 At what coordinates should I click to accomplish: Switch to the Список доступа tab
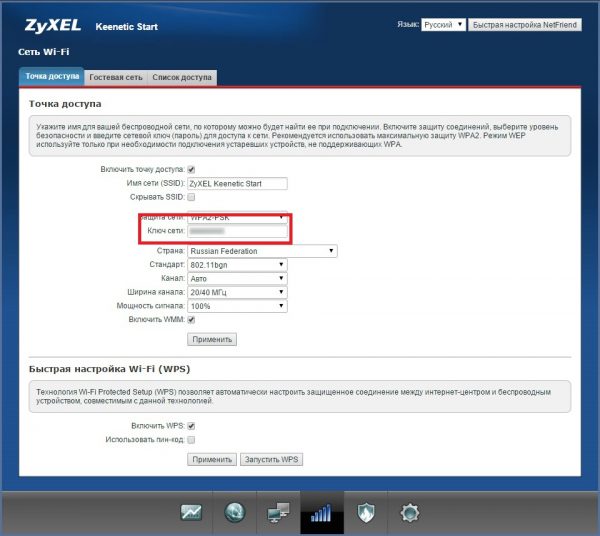(x=182, y=78)
